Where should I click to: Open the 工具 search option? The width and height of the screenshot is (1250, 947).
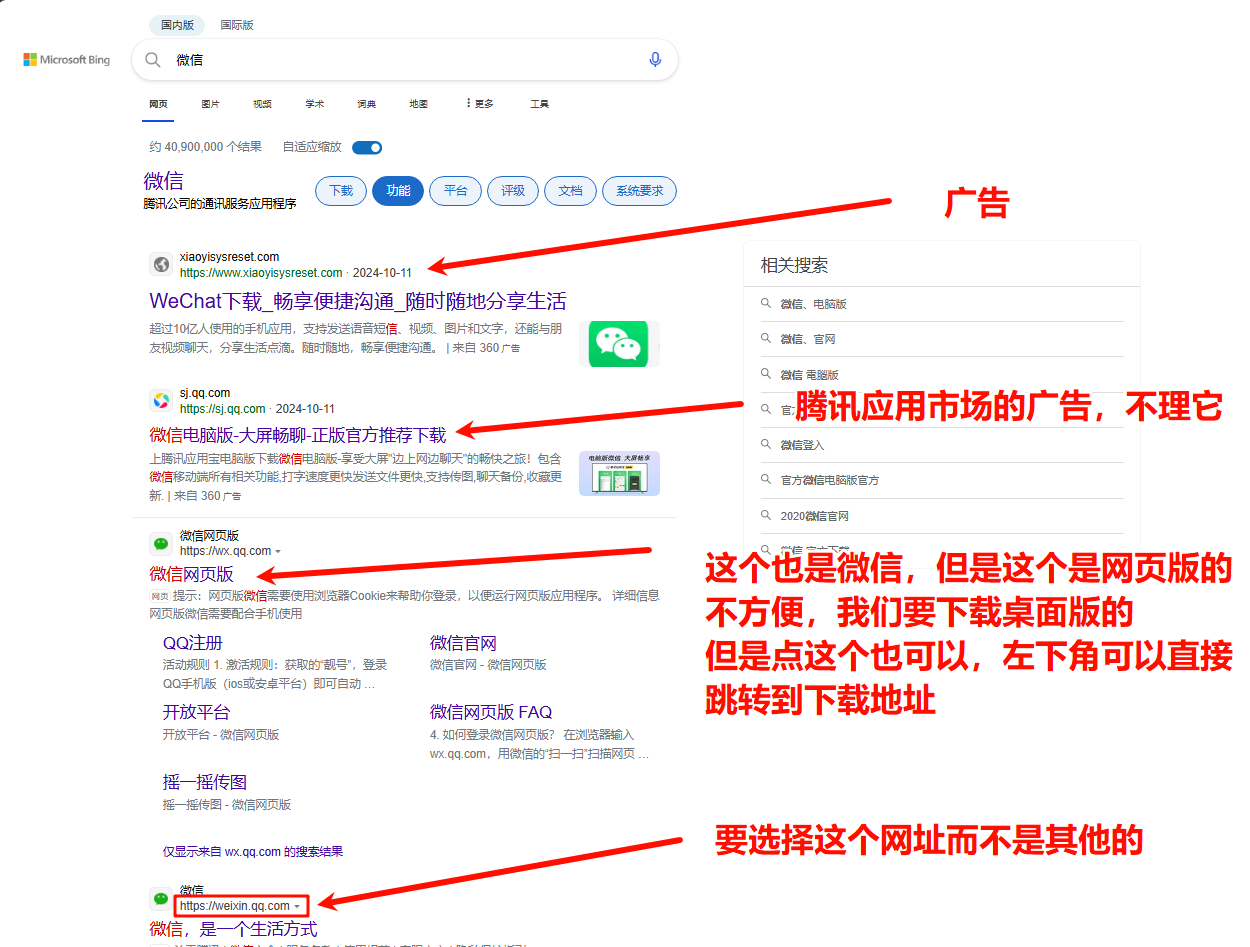(539, 104)
